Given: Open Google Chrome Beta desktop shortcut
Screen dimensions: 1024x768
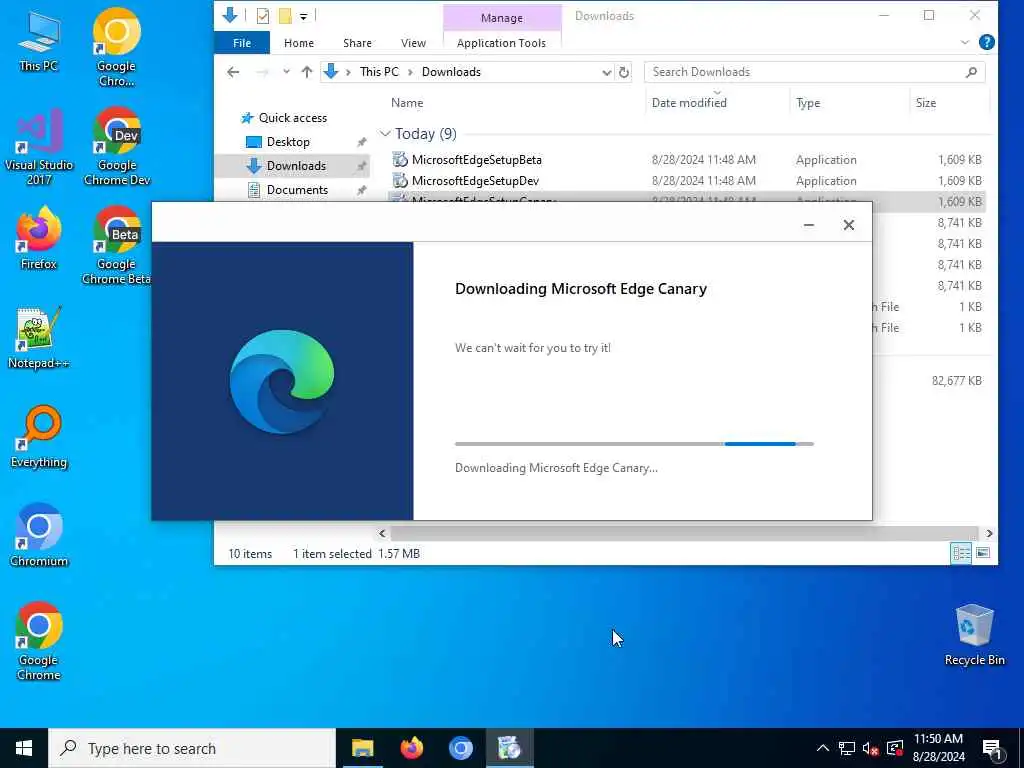Looking at the screenshot, I should pyautogui.click(x=117, y=246).
